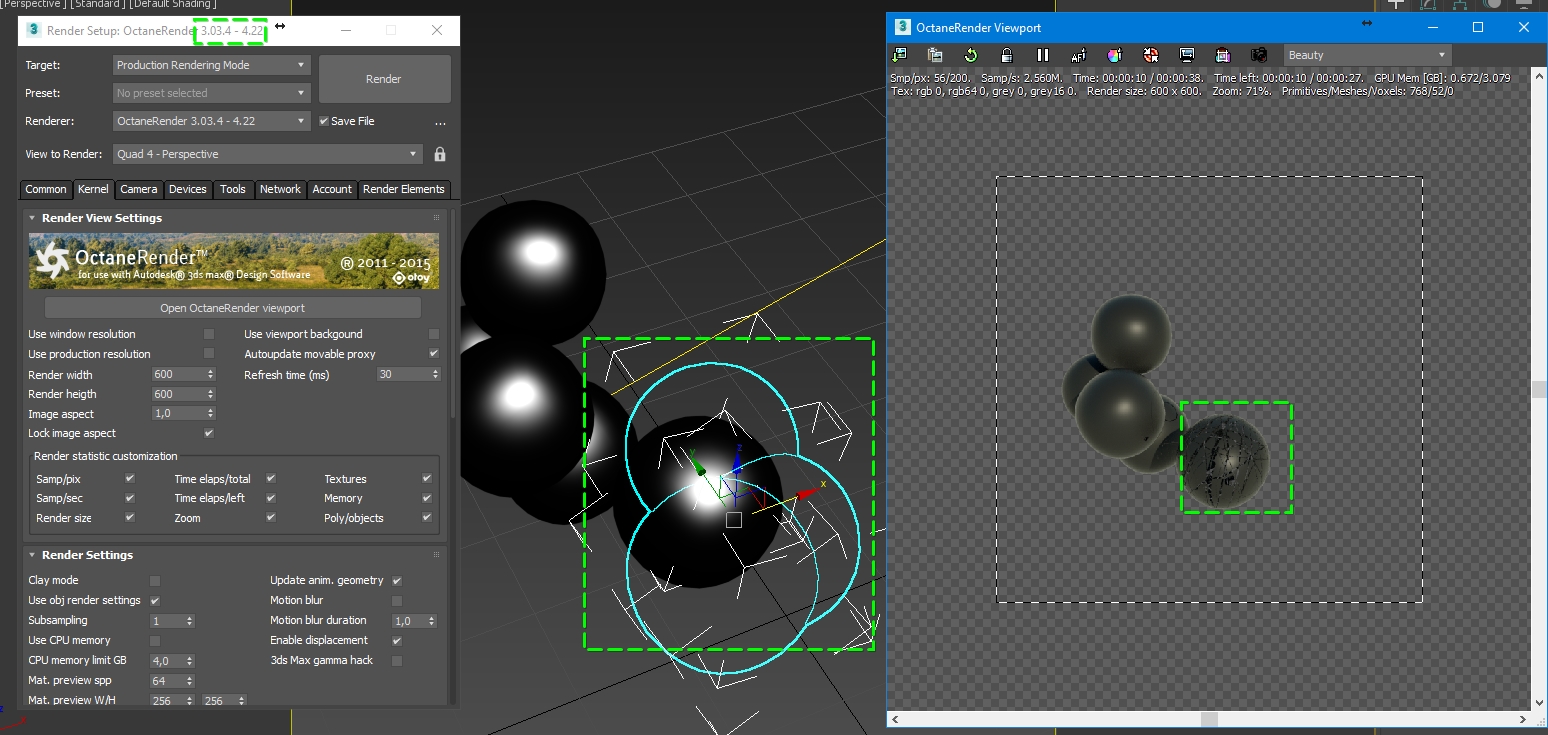1548x735 pixels.
Task: Open the Camera tab
Action: [x=139, y=189]
